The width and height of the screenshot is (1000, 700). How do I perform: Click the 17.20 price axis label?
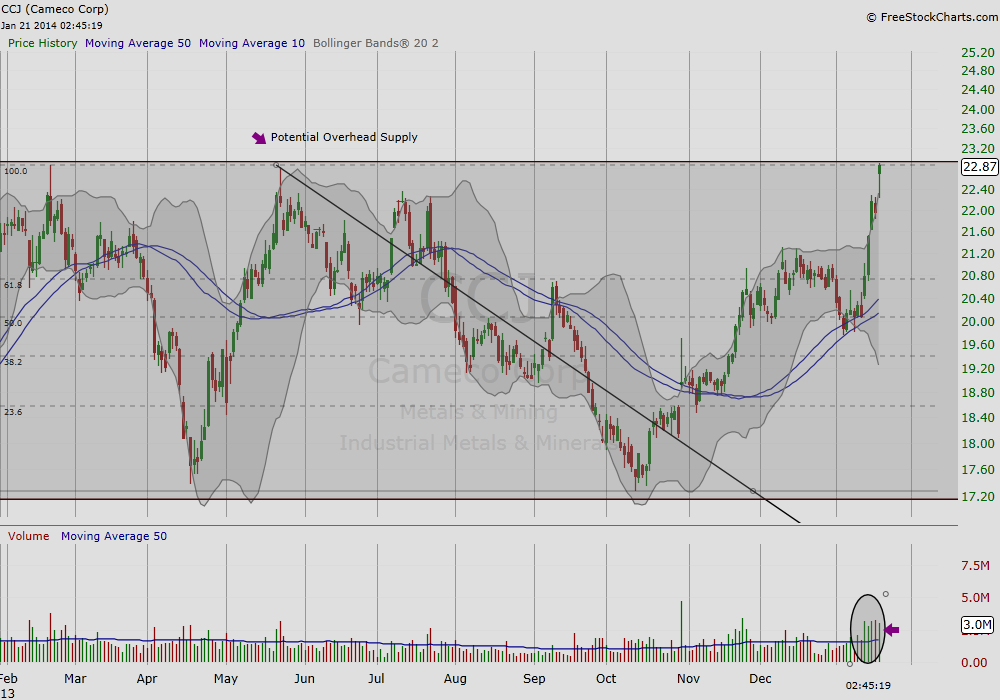[x=978, y=497]
